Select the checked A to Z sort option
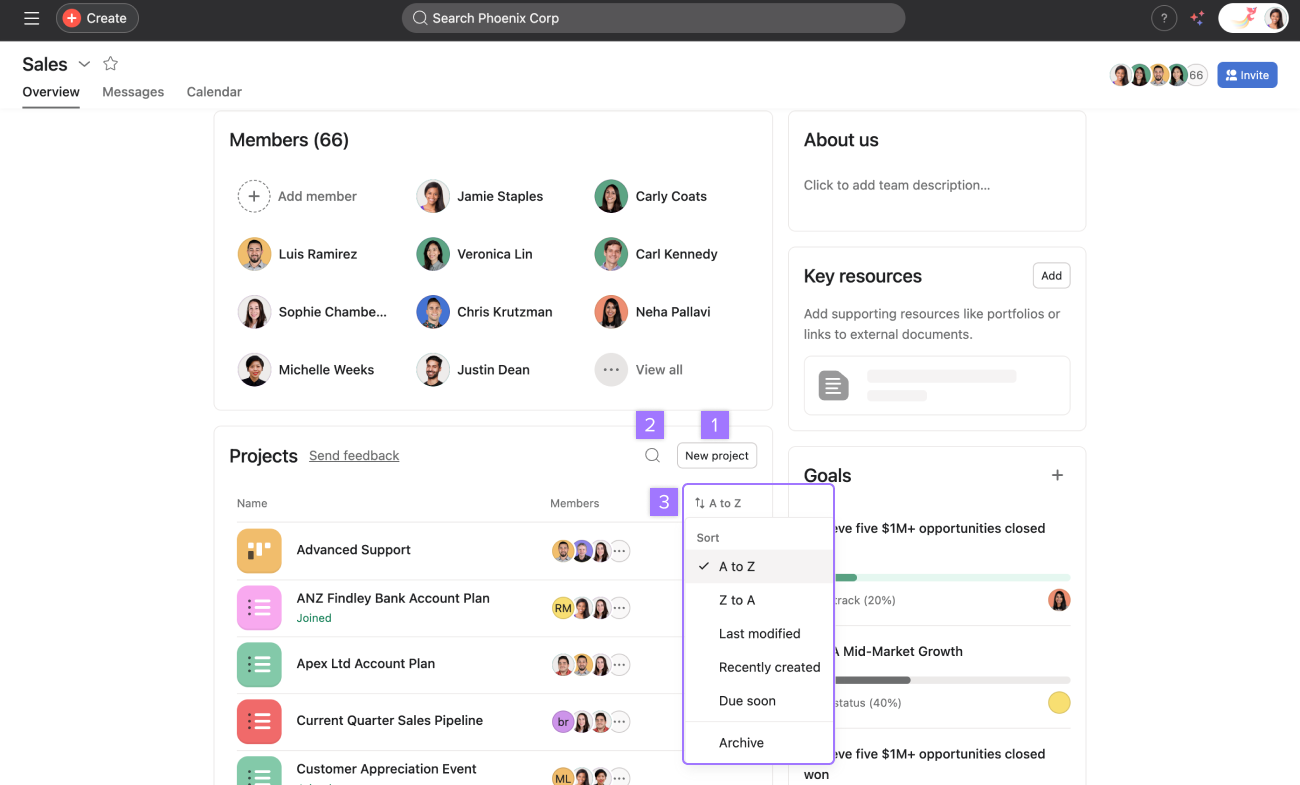 coord(737,567)
